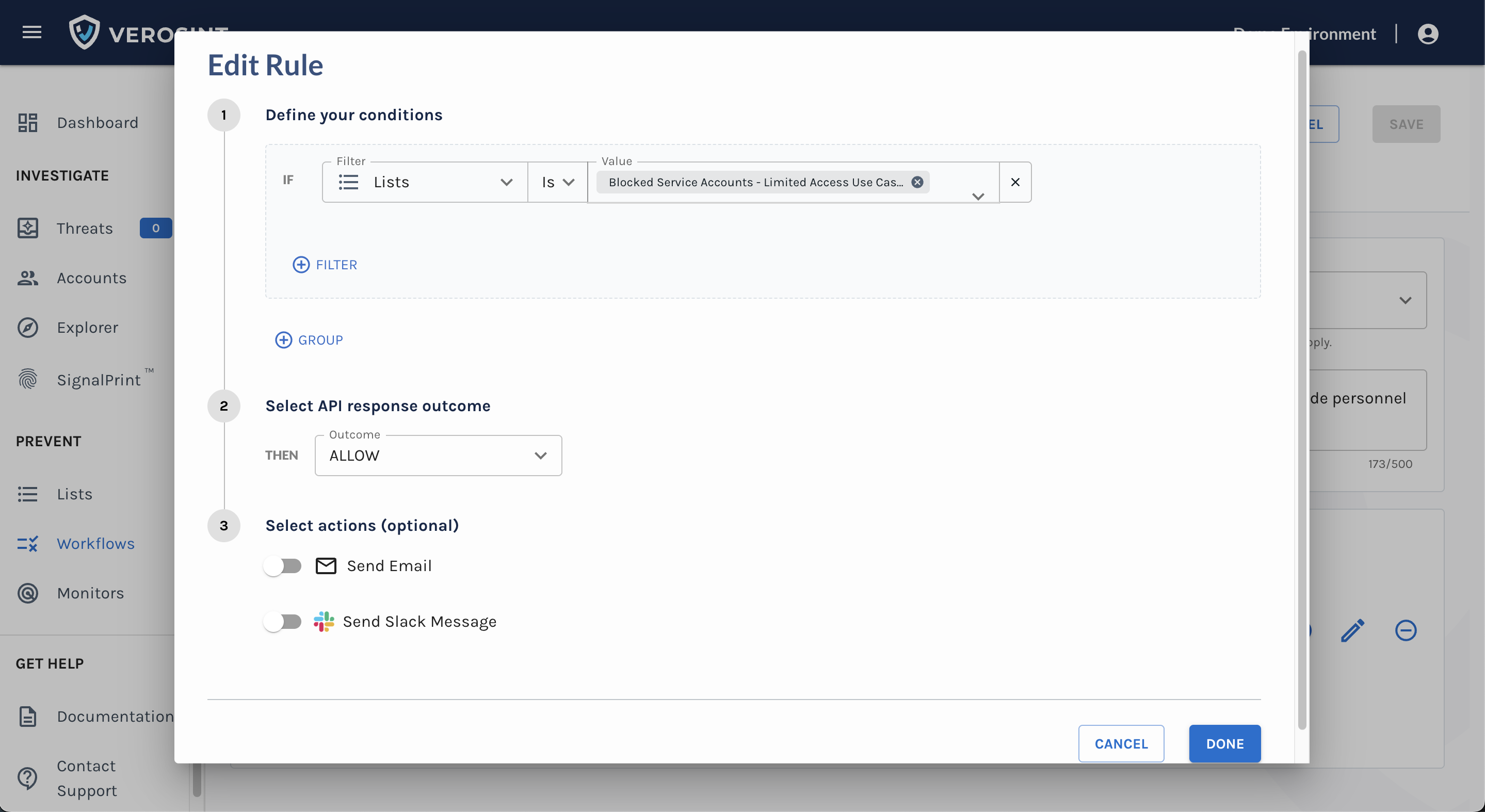Toggle the Send Slack Message switch

282,621
